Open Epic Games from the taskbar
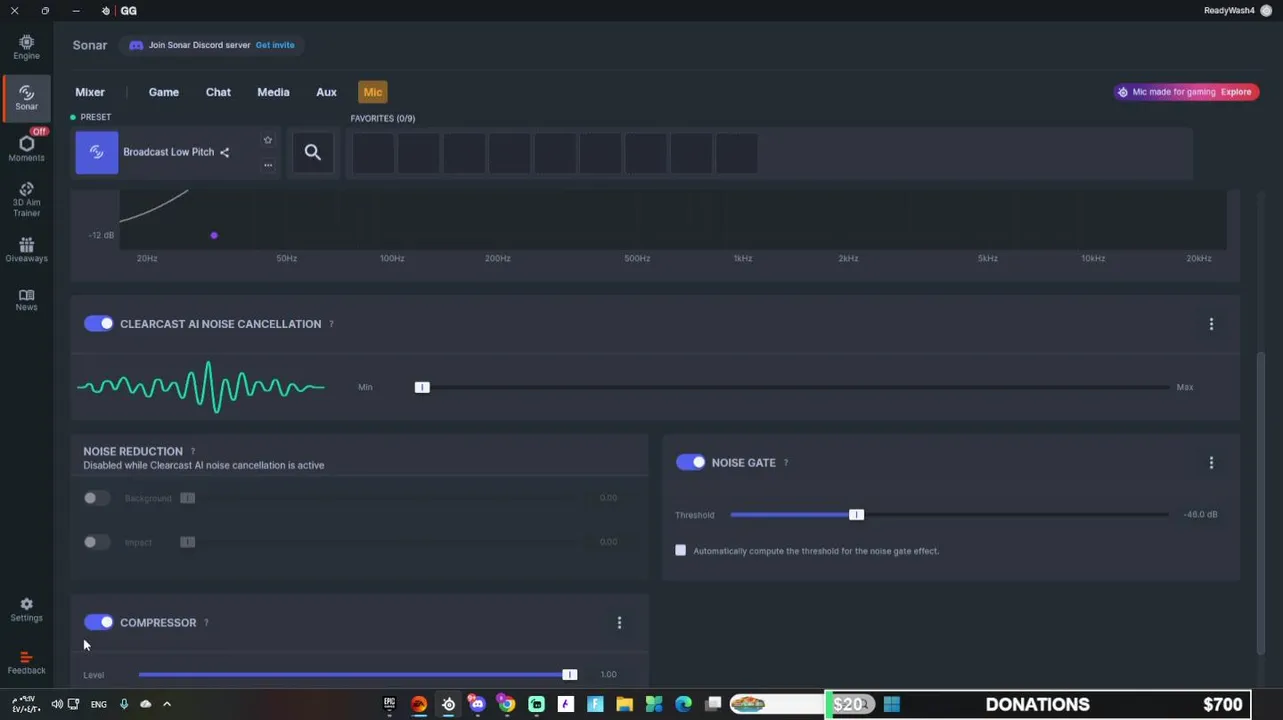 tap(389, 704)
